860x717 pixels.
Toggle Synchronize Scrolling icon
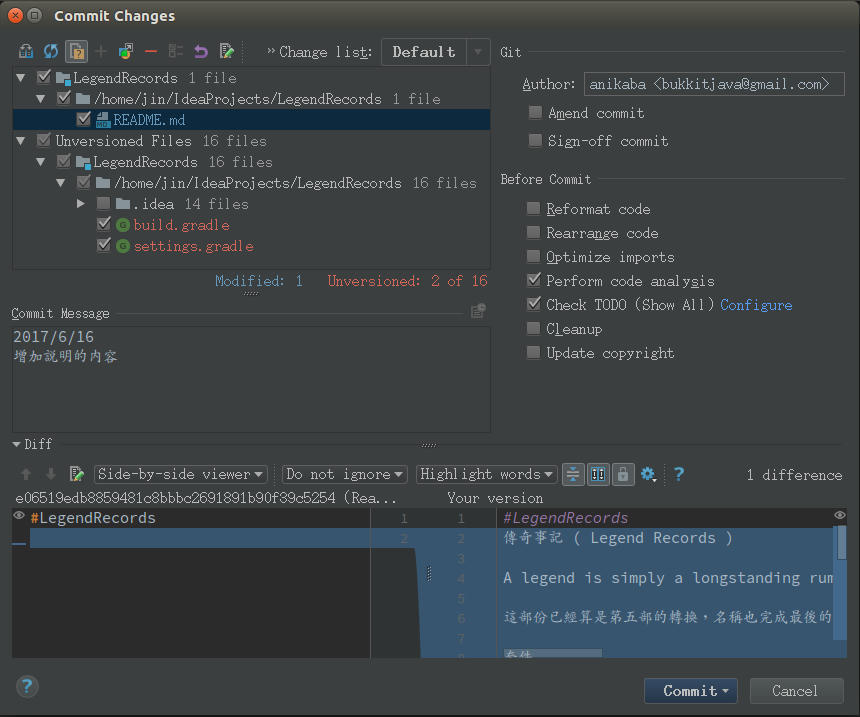(x=598, y=474)
